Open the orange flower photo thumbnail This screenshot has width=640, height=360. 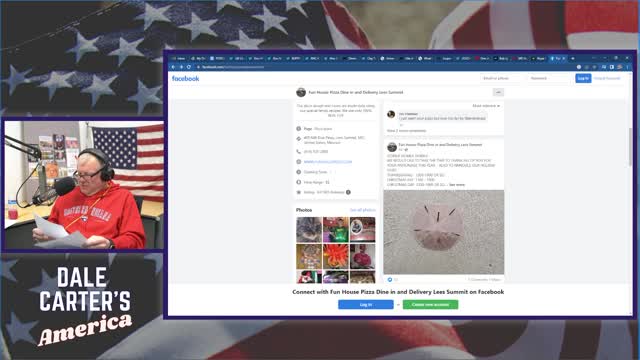pyautogui.click(x=336, y=256)
